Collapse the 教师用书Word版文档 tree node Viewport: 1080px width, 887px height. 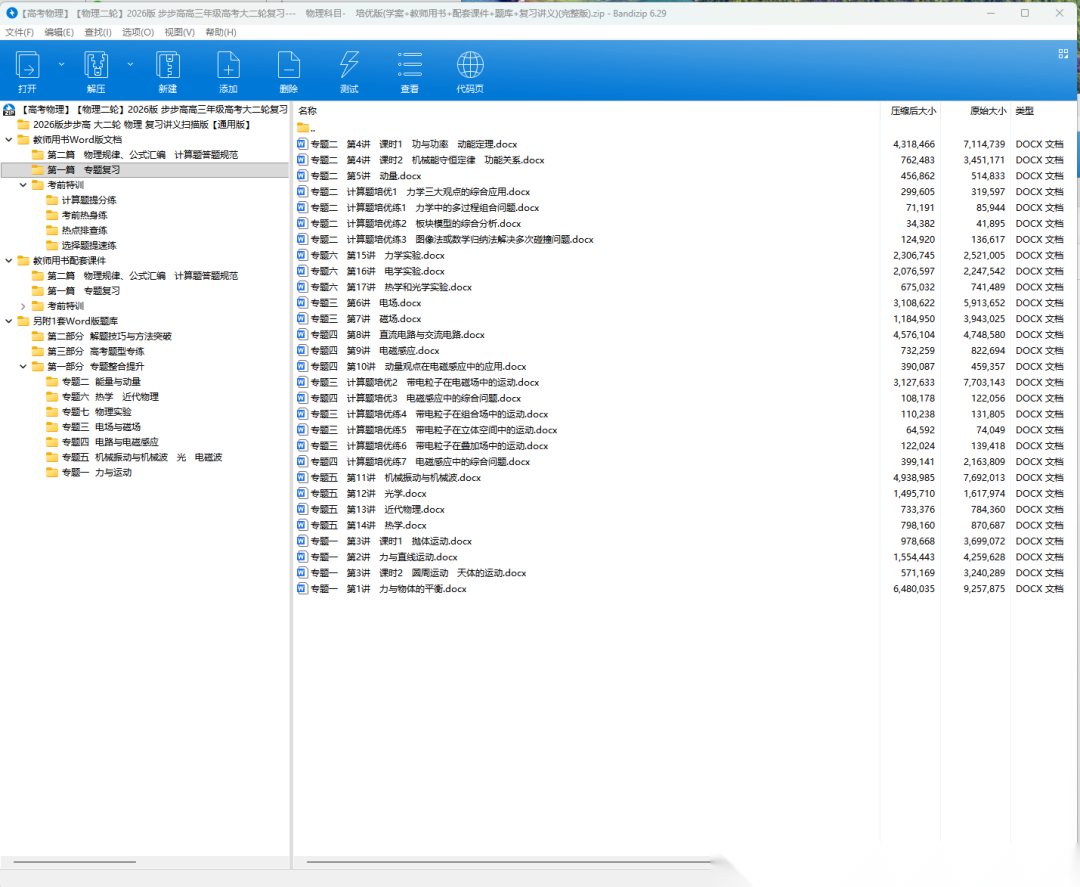coord(9,140)
